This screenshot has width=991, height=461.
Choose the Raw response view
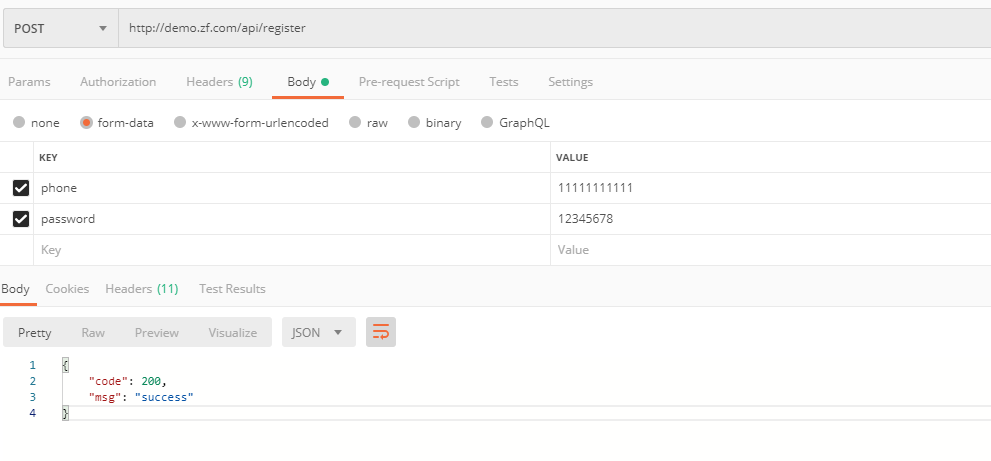pyautogui.click(x=93, y=333)
